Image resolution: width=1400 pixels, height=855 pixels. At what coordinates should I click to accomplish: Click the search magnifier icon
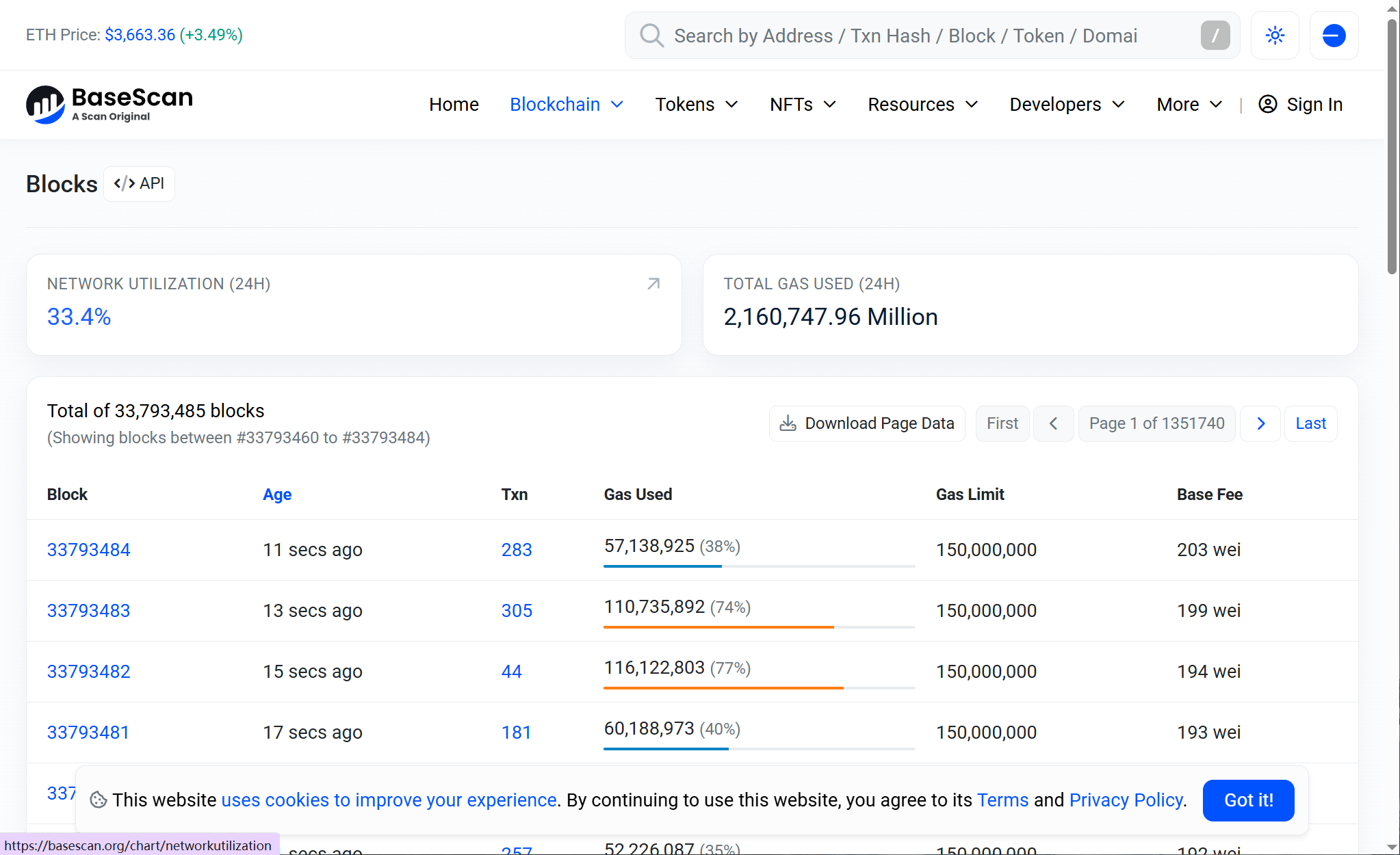click(x=651, y=36)
